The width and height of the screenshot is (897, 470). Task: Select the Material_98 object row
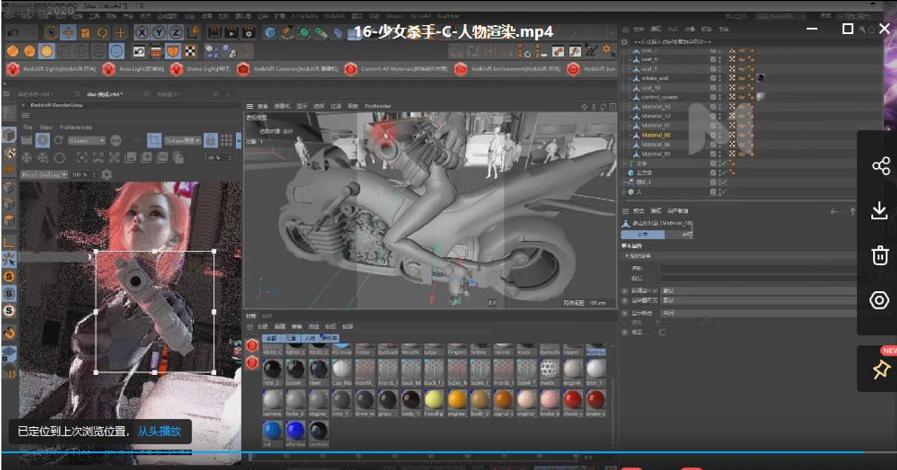656,135
